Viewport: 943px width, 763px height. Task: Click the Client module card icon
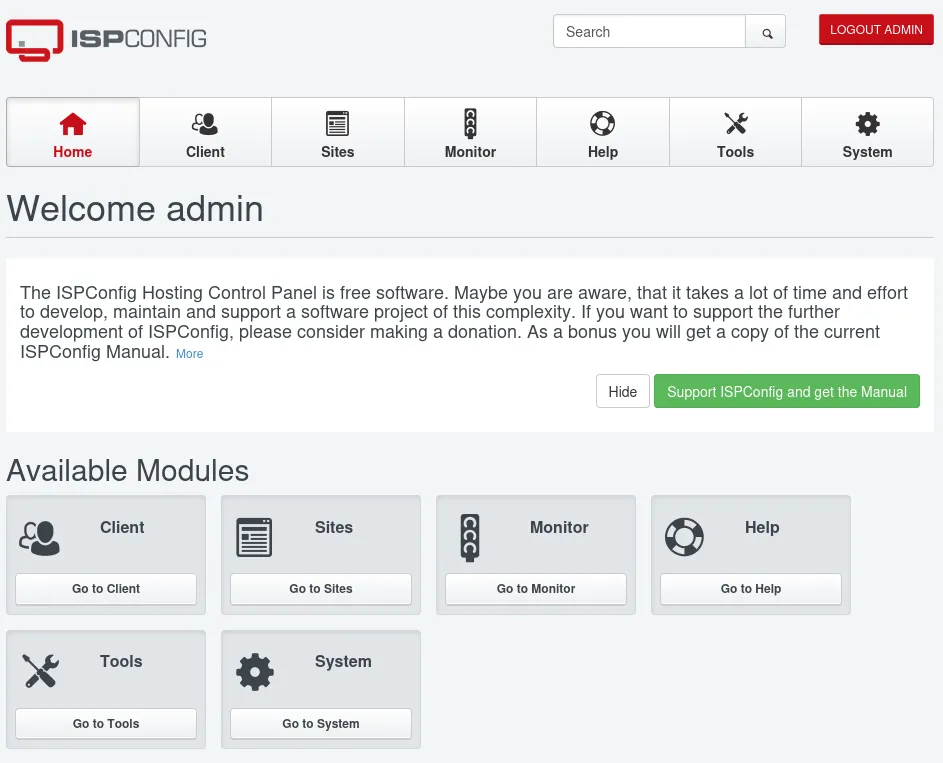[39, 538]
